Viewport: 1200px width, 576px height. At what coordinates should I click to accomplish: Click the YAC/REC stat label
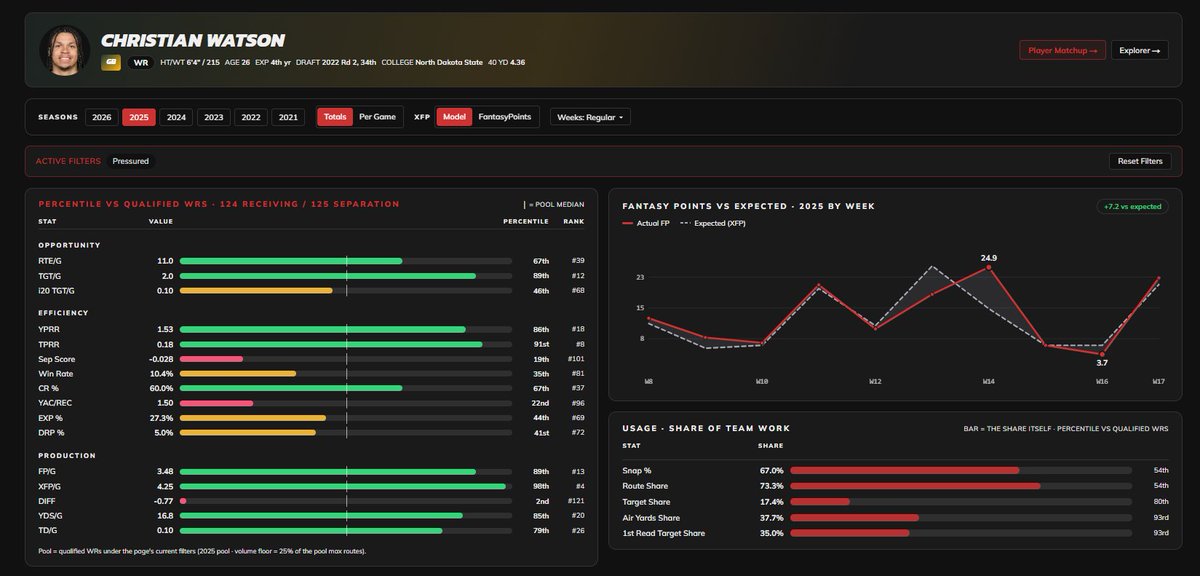[55, 404]
